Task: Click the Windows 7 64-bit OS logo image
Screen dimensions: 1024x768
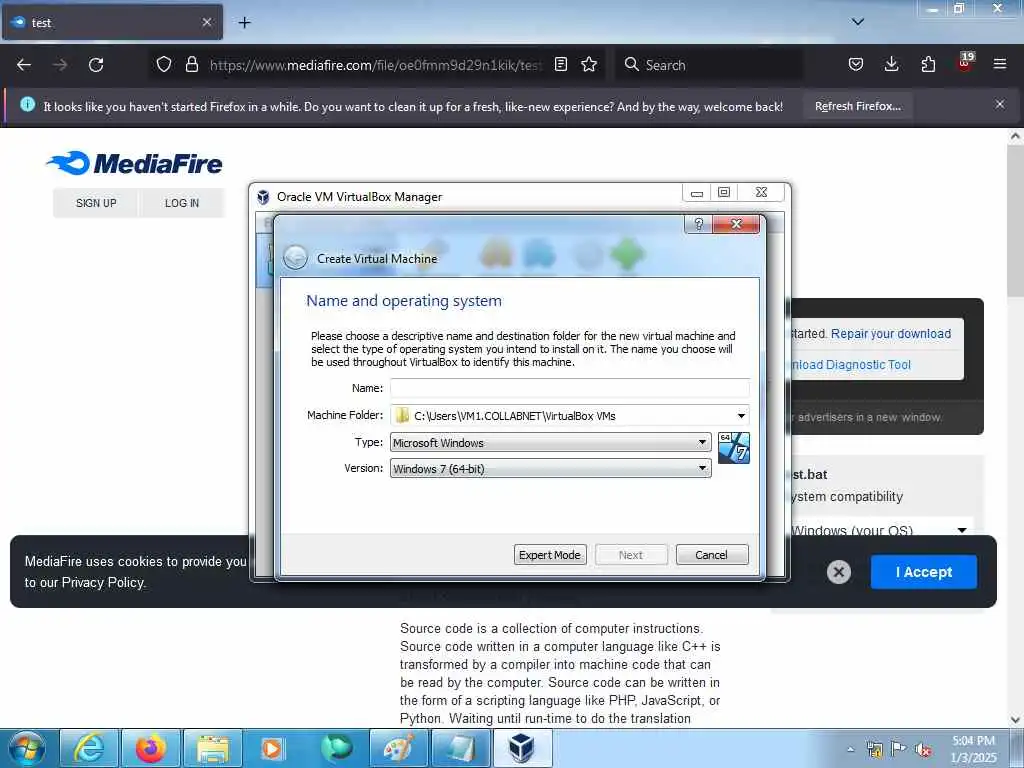Action: coord(733,448)
